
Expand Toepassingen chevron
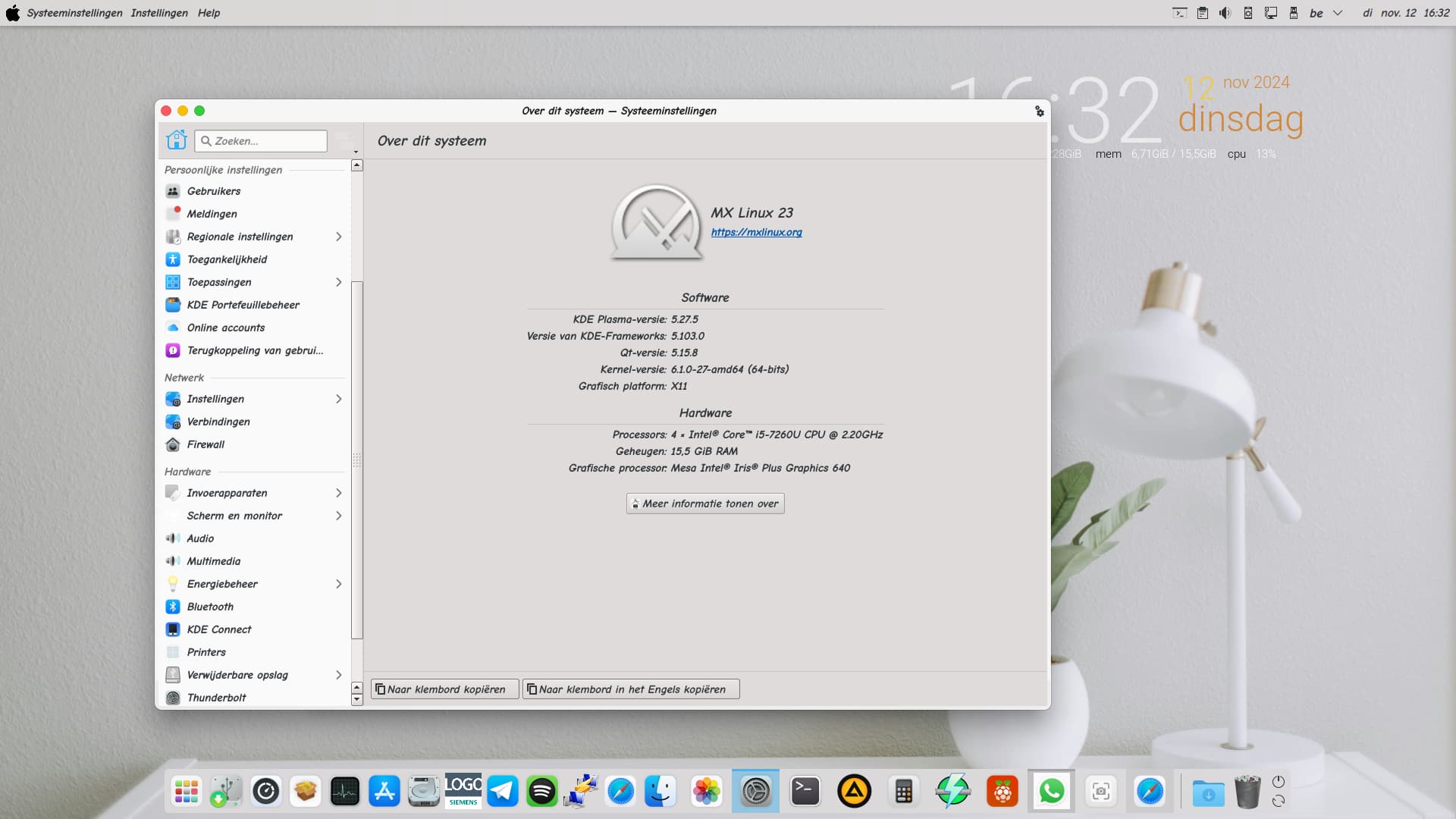[338, 282]
